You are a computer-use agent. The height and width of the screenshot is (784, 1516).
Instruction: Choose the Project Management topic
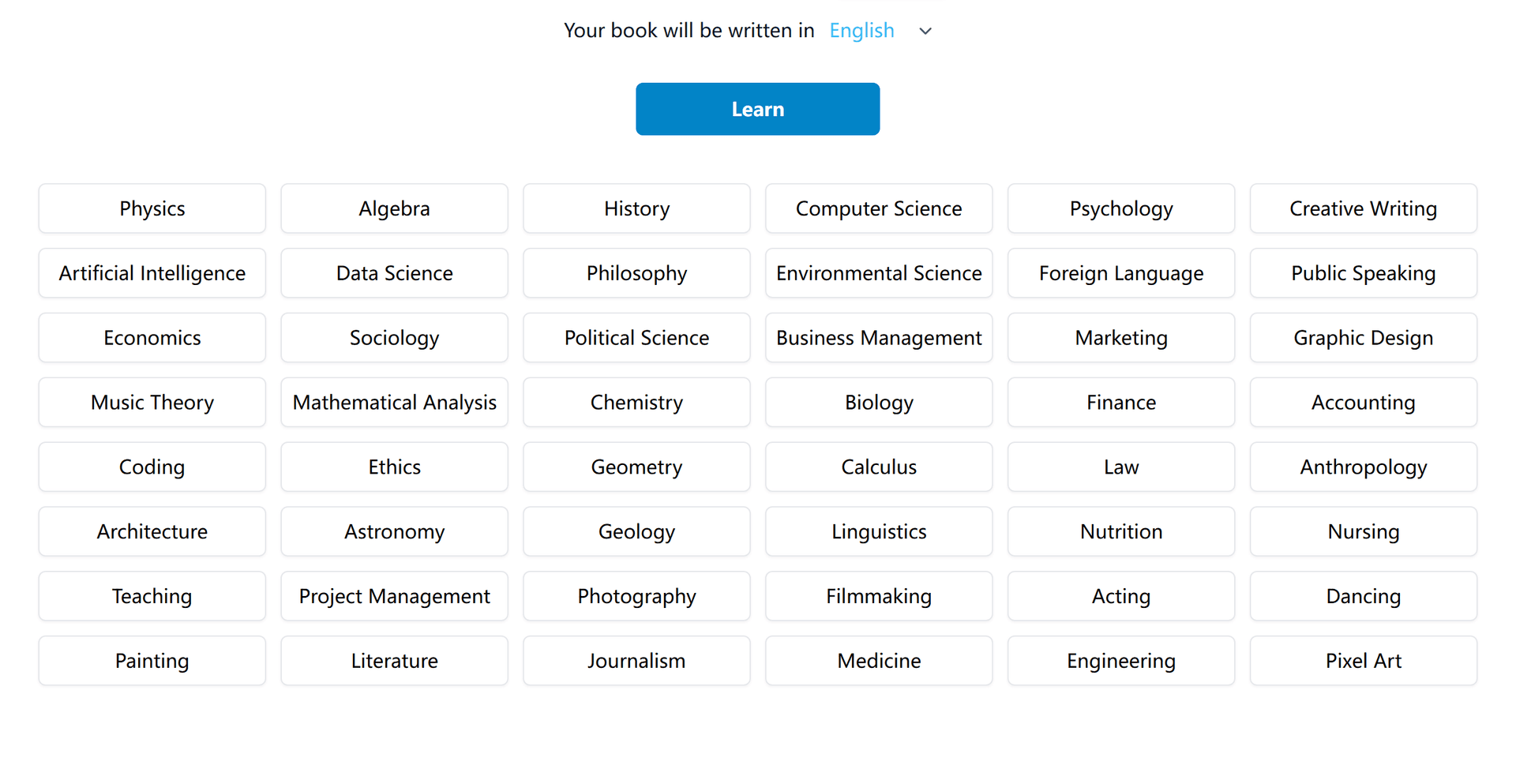395,597
